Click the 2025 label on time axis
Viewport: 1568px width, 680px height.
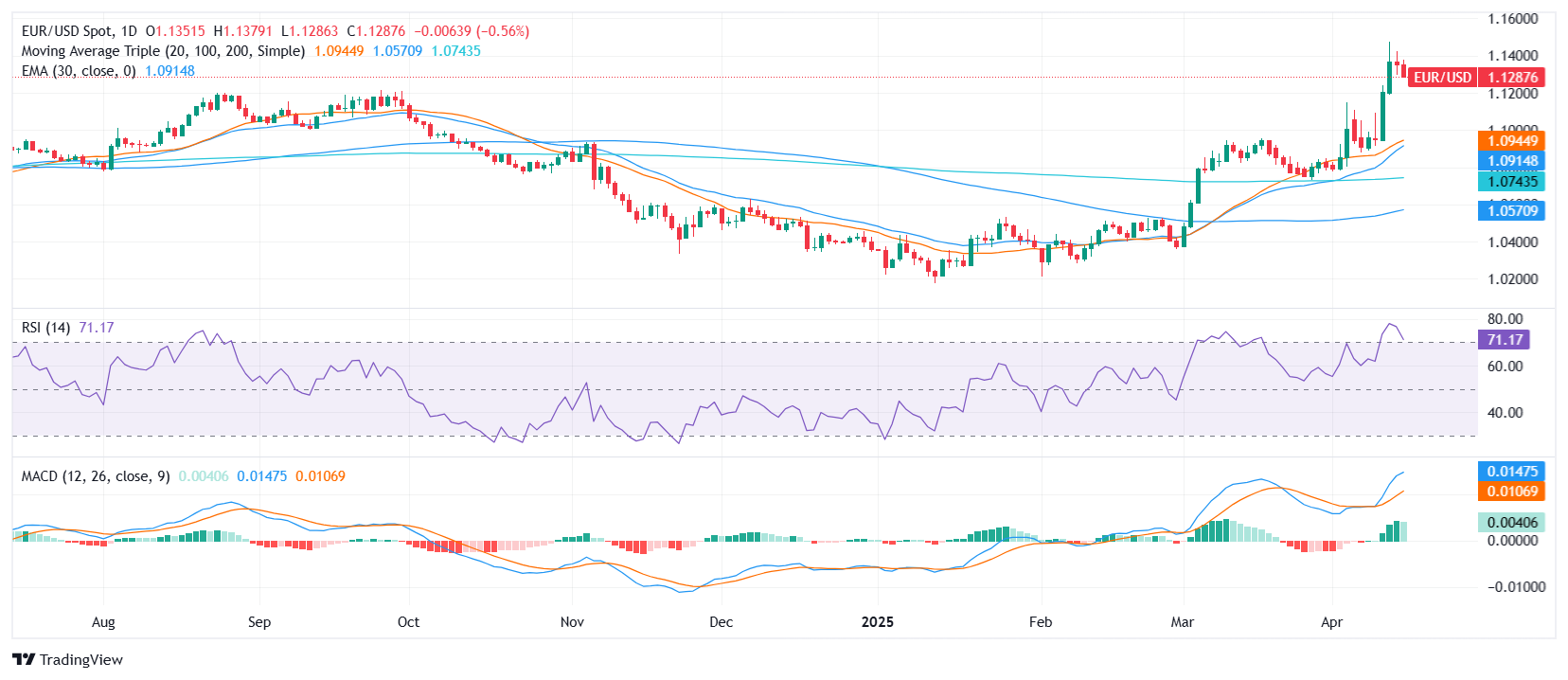coord(877,622)
